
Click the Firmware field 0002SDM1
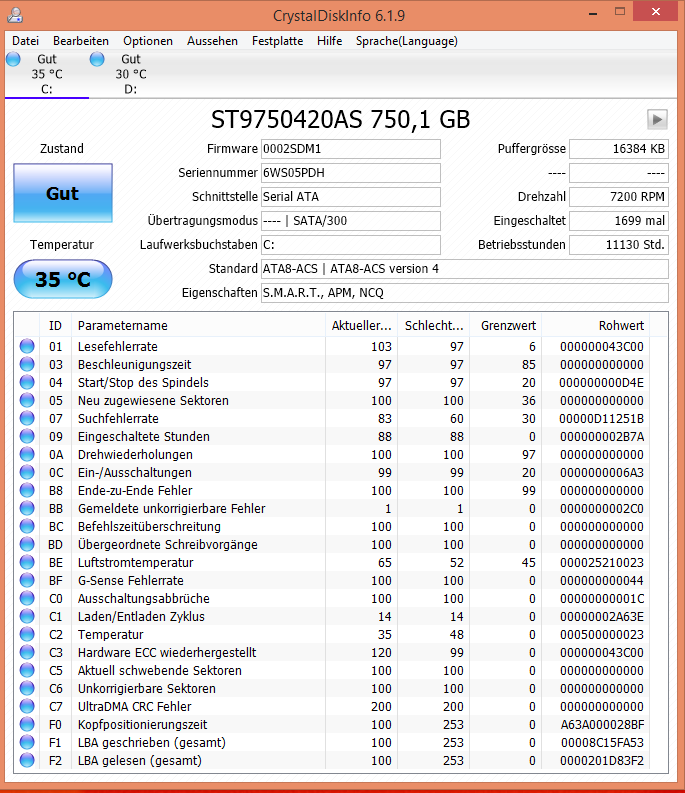(351, 149)
